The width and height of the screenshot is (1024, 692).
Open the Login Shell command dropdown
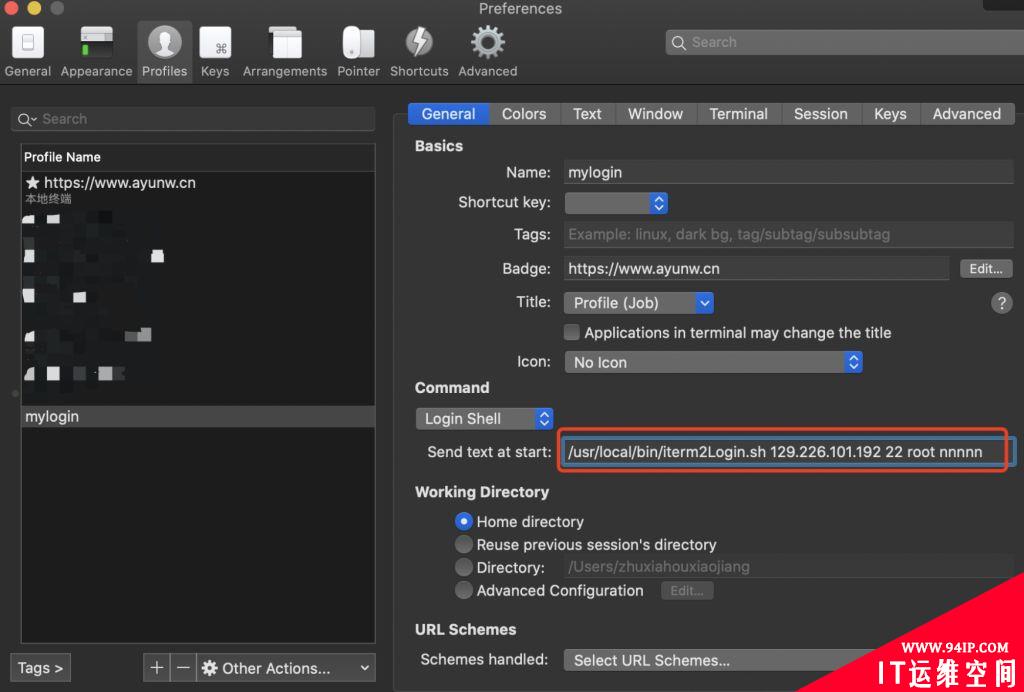[x=484, y=419]
